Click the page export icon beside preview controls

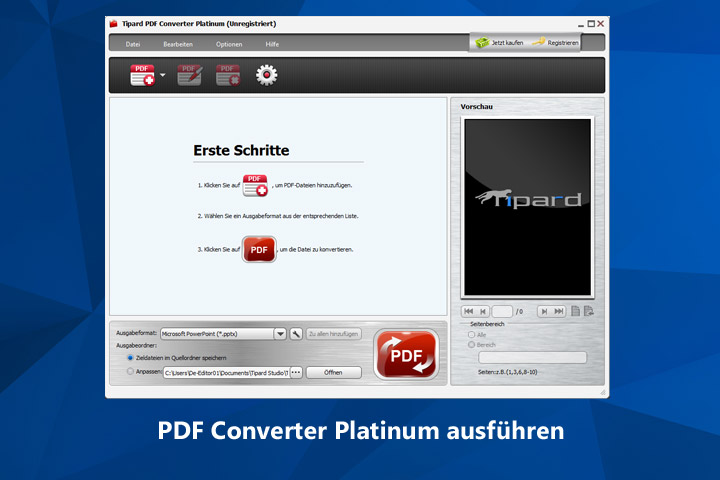(x=589, y=311)
